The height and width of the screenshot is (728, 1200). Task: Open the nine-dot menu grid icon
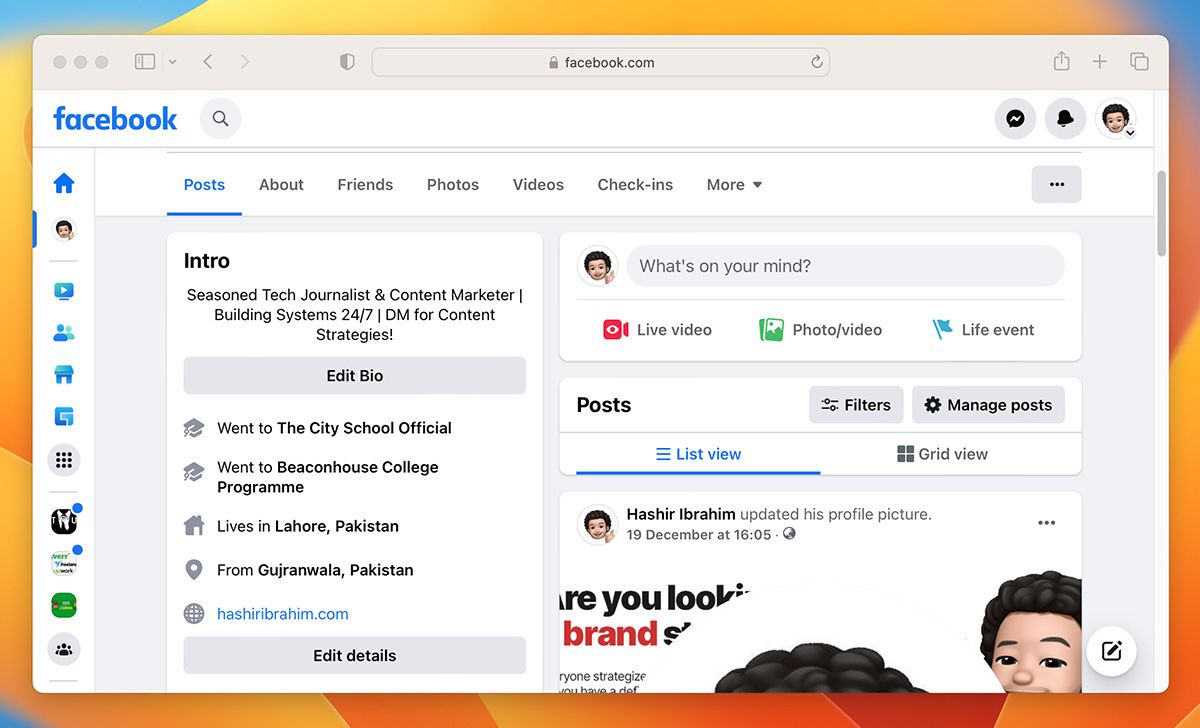(64, 460)
